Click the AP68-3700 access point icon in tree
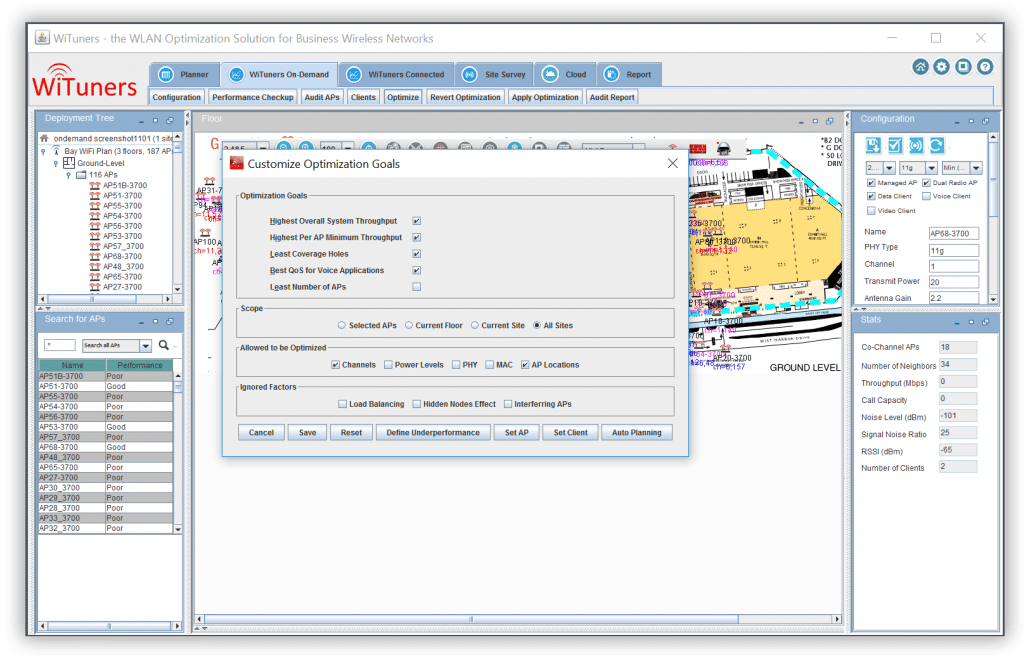Screen dimensions: 1030x659 95,257
